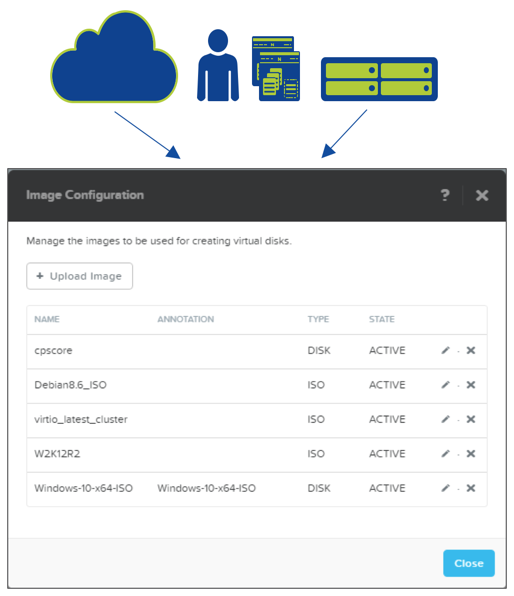The height and width of the screenshot is (596, 514).
Task: Select the Debian8.6_ISO name cell
Action: coord(70,385)
